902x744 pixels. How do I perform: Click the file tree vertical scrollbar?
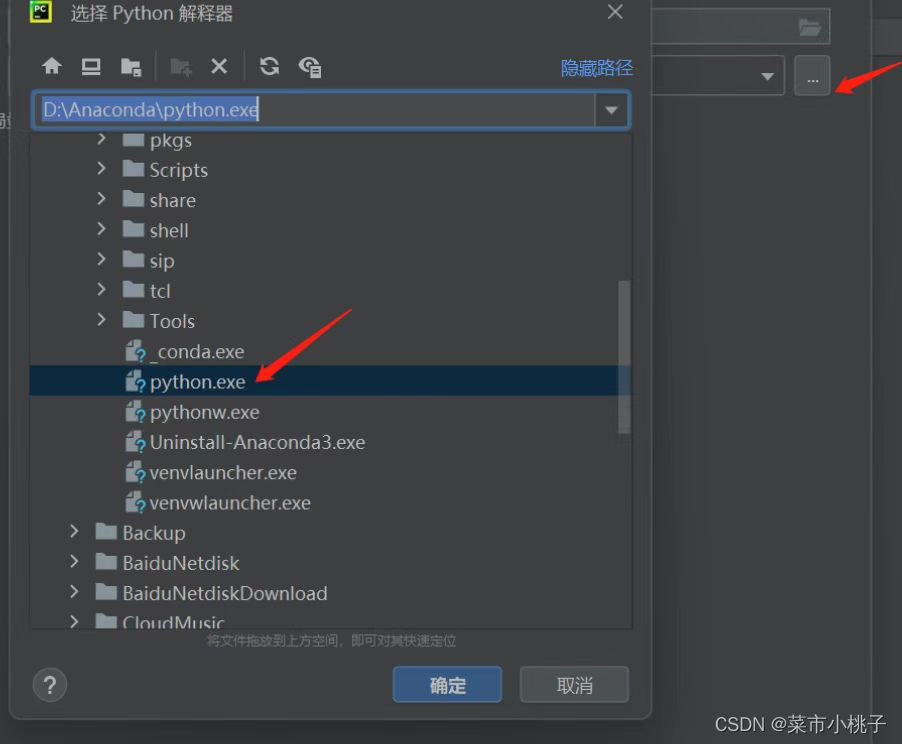click(x=624, y=356)
